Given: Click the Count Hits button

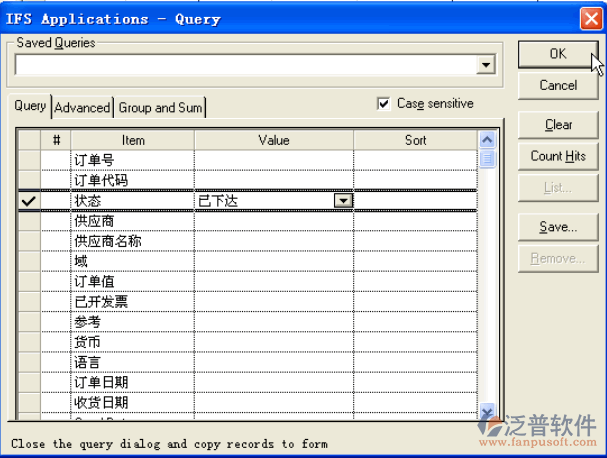Looking at the screenshot, I should point(558,156).
